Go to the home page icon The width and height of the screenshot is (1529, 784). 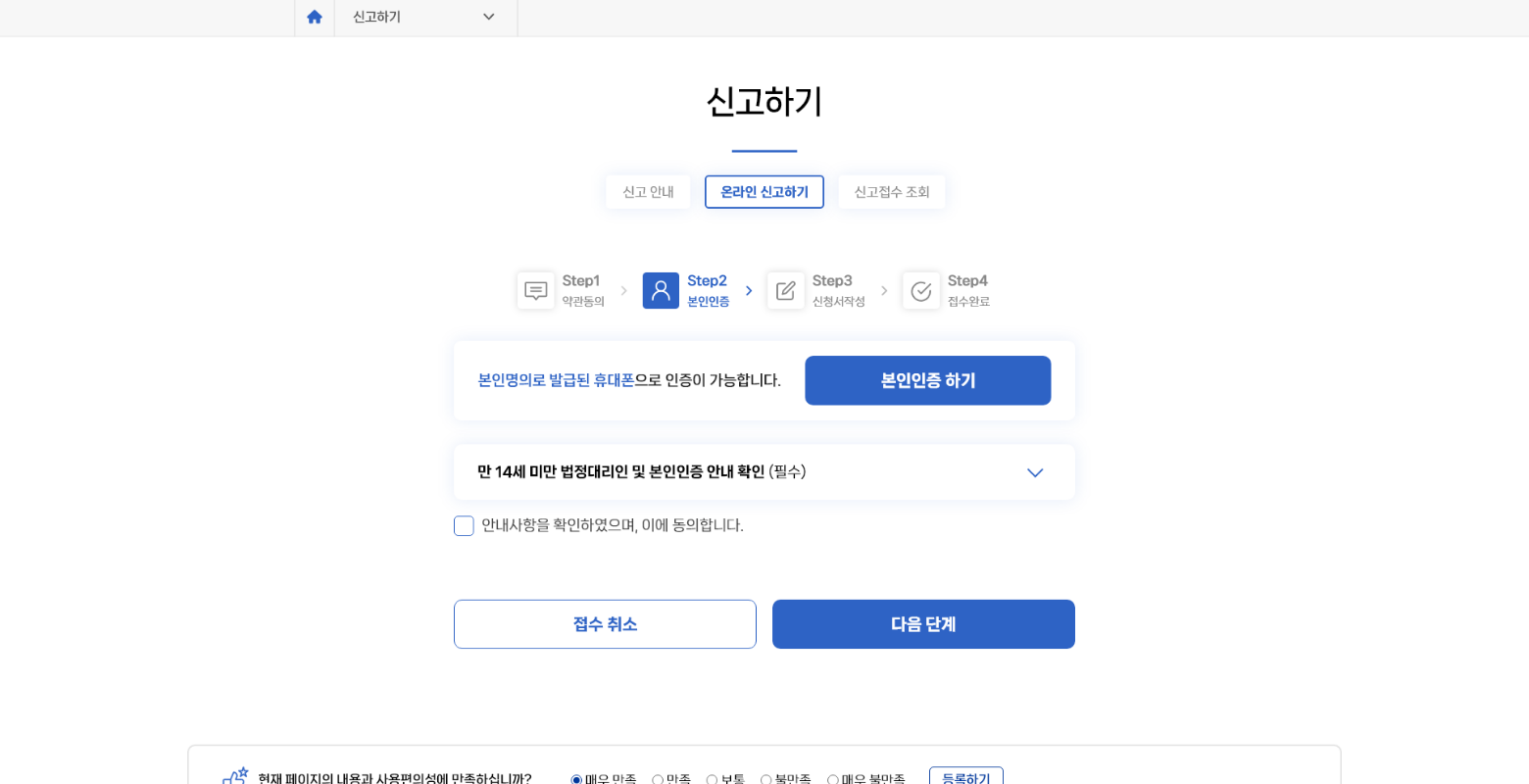(315, 17)
